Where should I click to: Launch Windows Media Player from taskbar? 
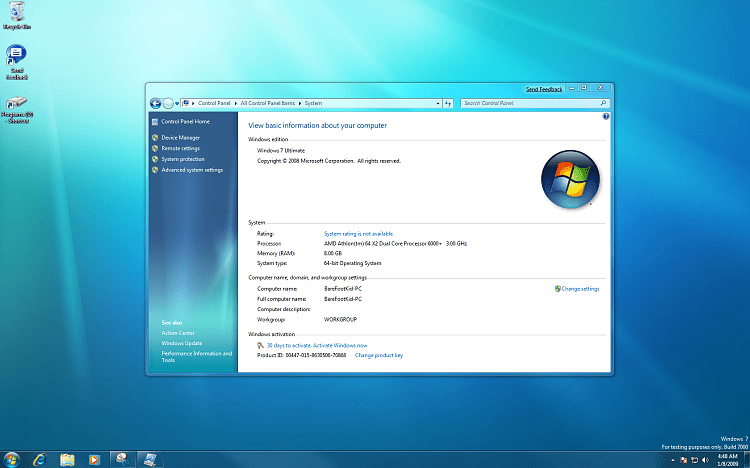tap(94, 460)
